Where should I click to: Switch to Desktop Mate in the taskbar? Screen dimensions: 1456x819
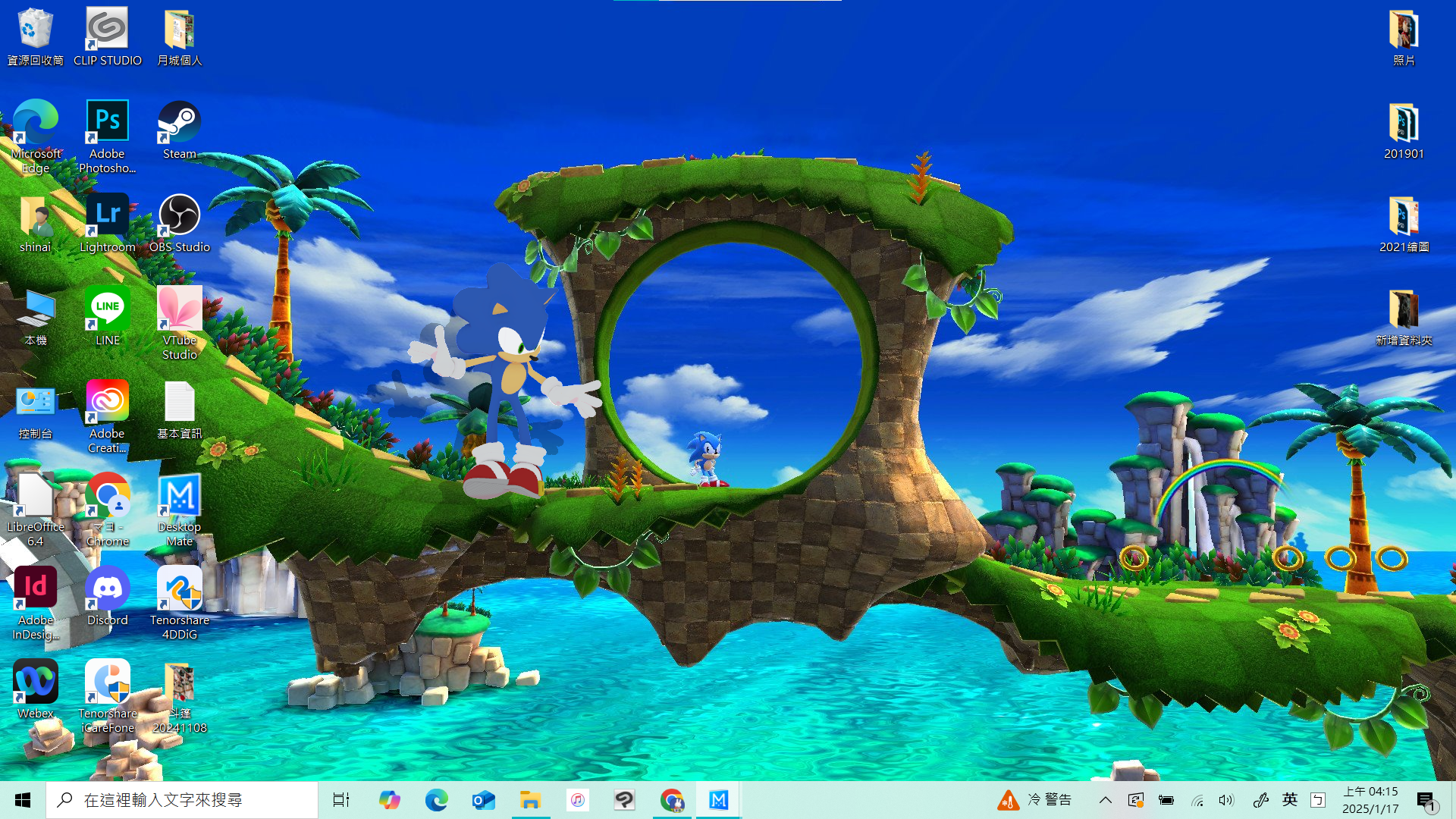point(719,800)
